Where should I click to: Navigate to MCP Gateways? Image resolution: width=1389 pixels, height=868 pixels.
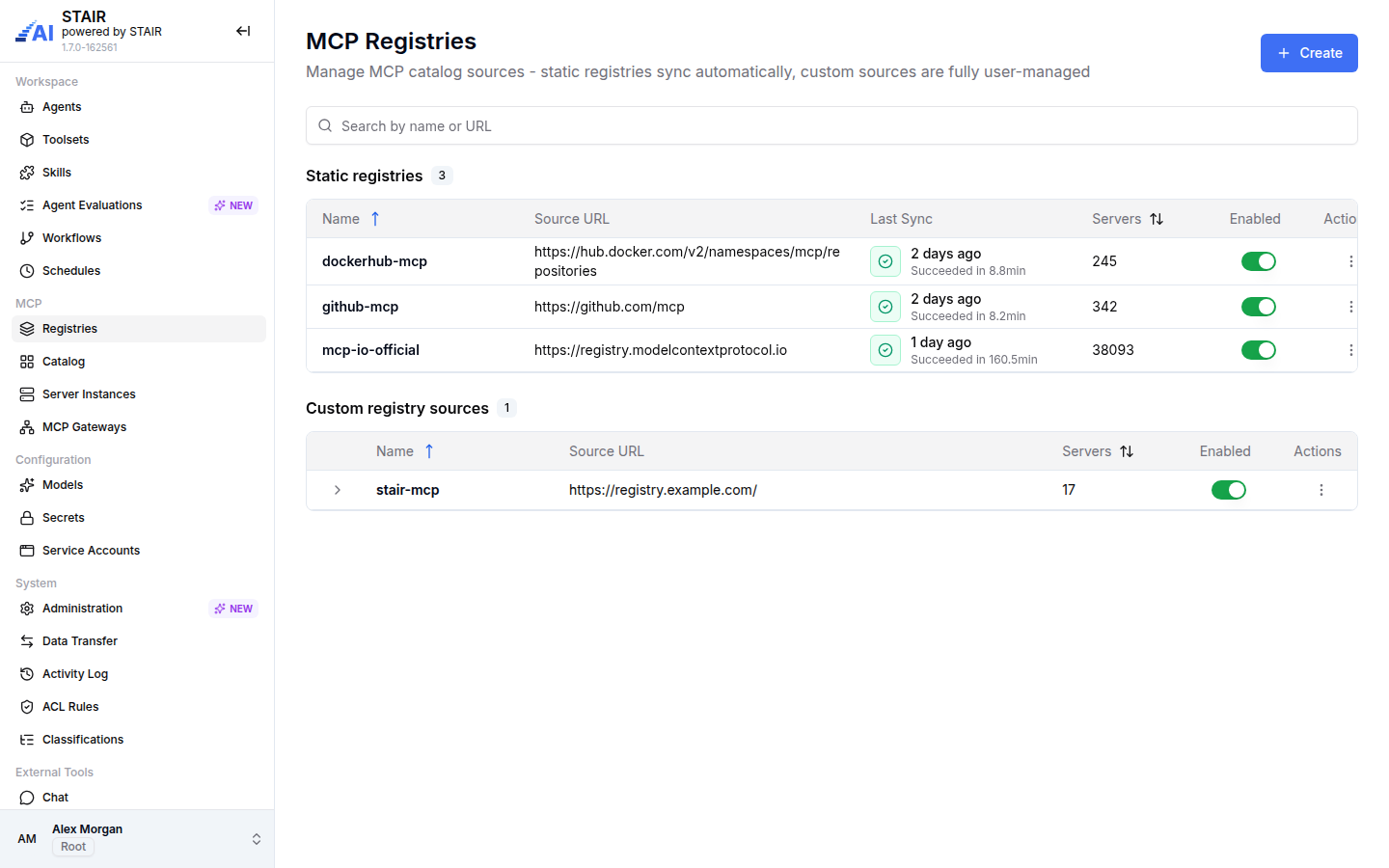pyautogui.click(x=139, y=427)
